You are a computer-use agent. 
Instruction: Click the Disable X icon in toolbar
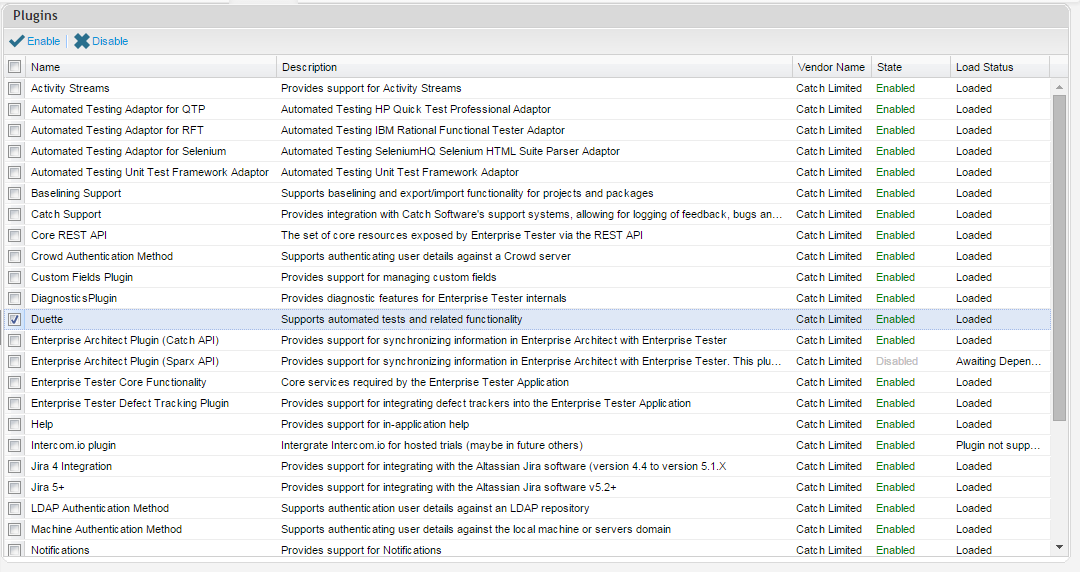(82, 41)
